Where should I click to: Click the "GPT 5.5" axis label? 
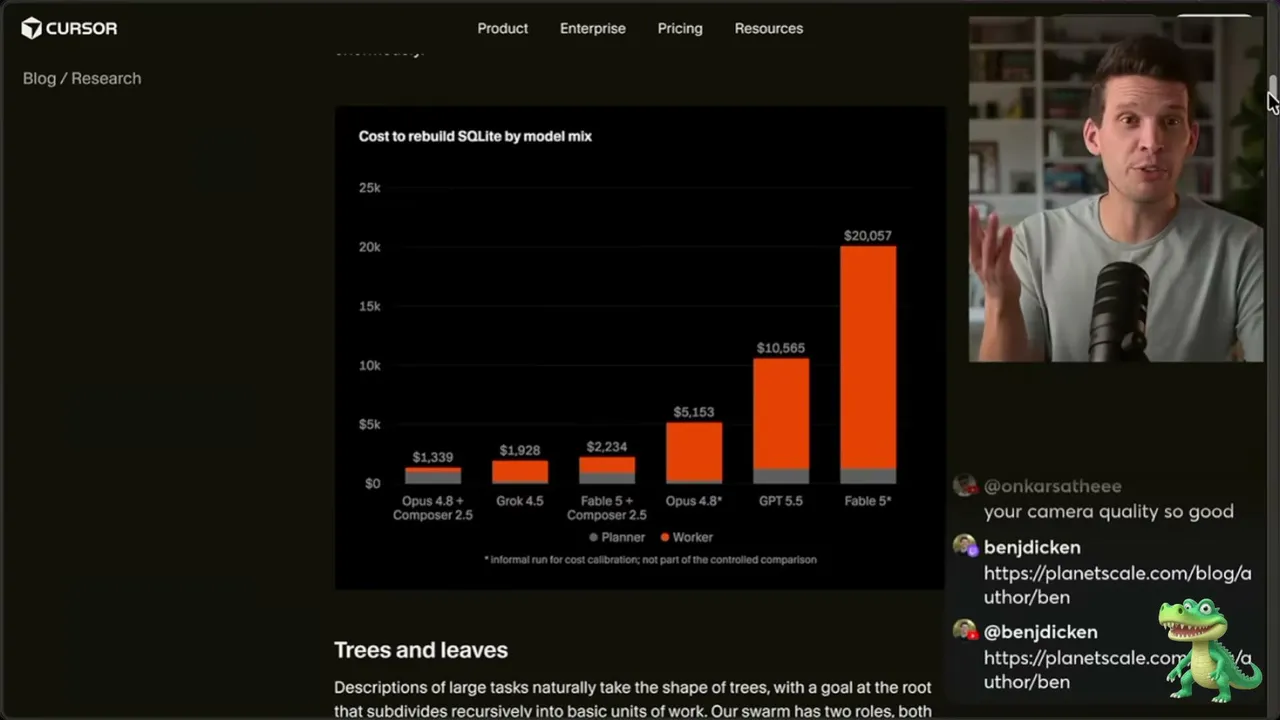[781, 501]
